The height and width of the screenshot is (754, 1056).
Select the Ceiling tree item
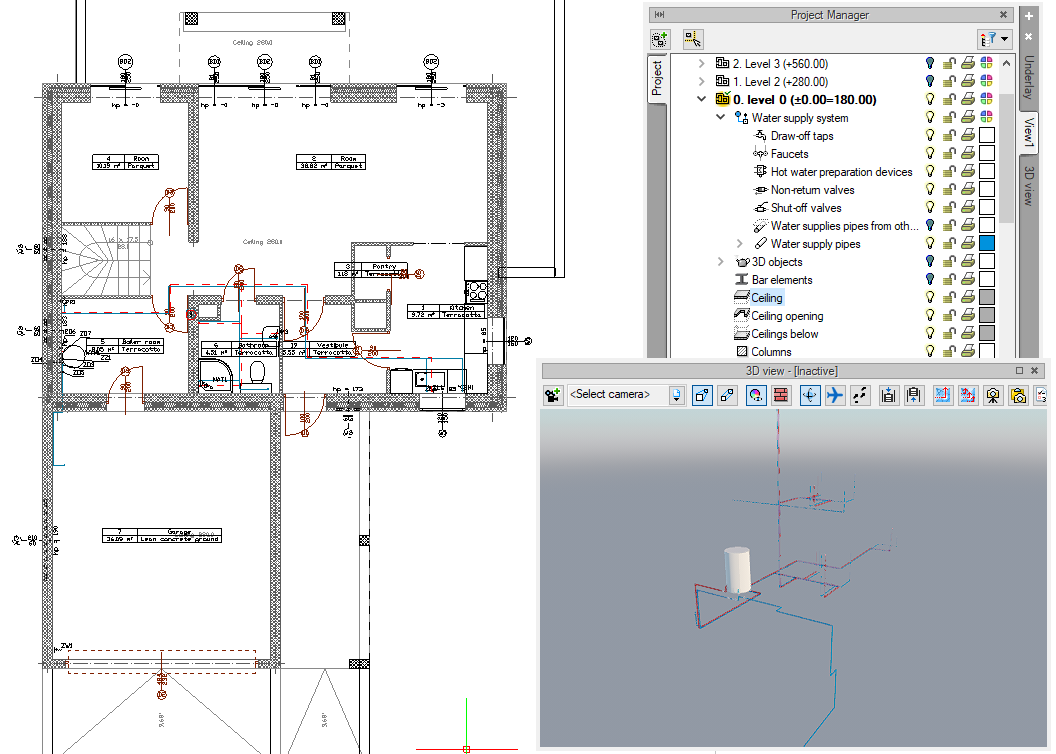[766, 298]
